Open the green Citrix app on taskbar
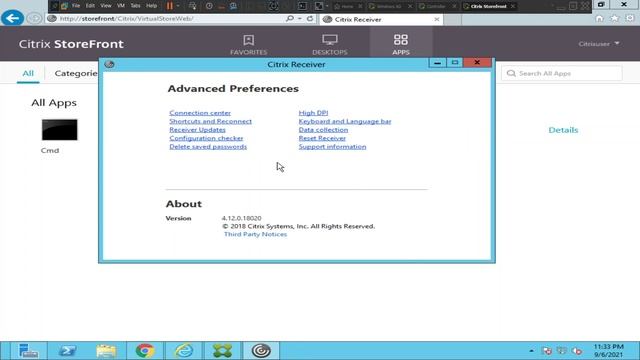 coord(222,351)
